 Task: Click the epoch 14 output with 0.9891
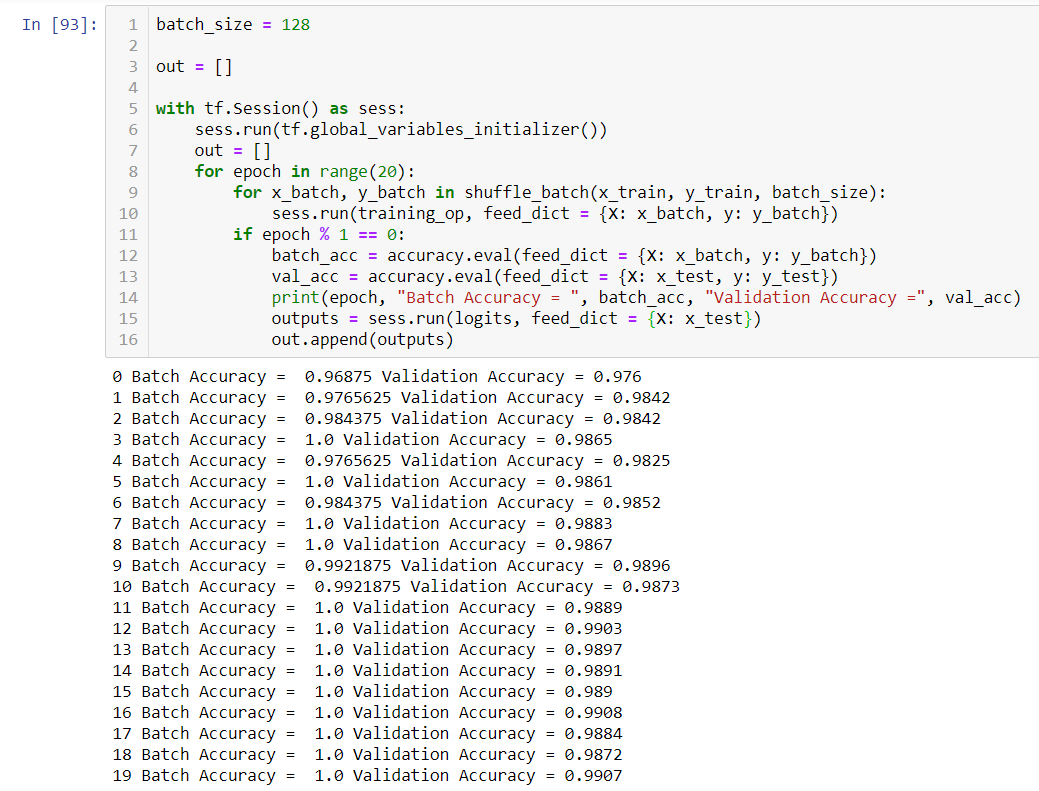click(x=367, y=670)
